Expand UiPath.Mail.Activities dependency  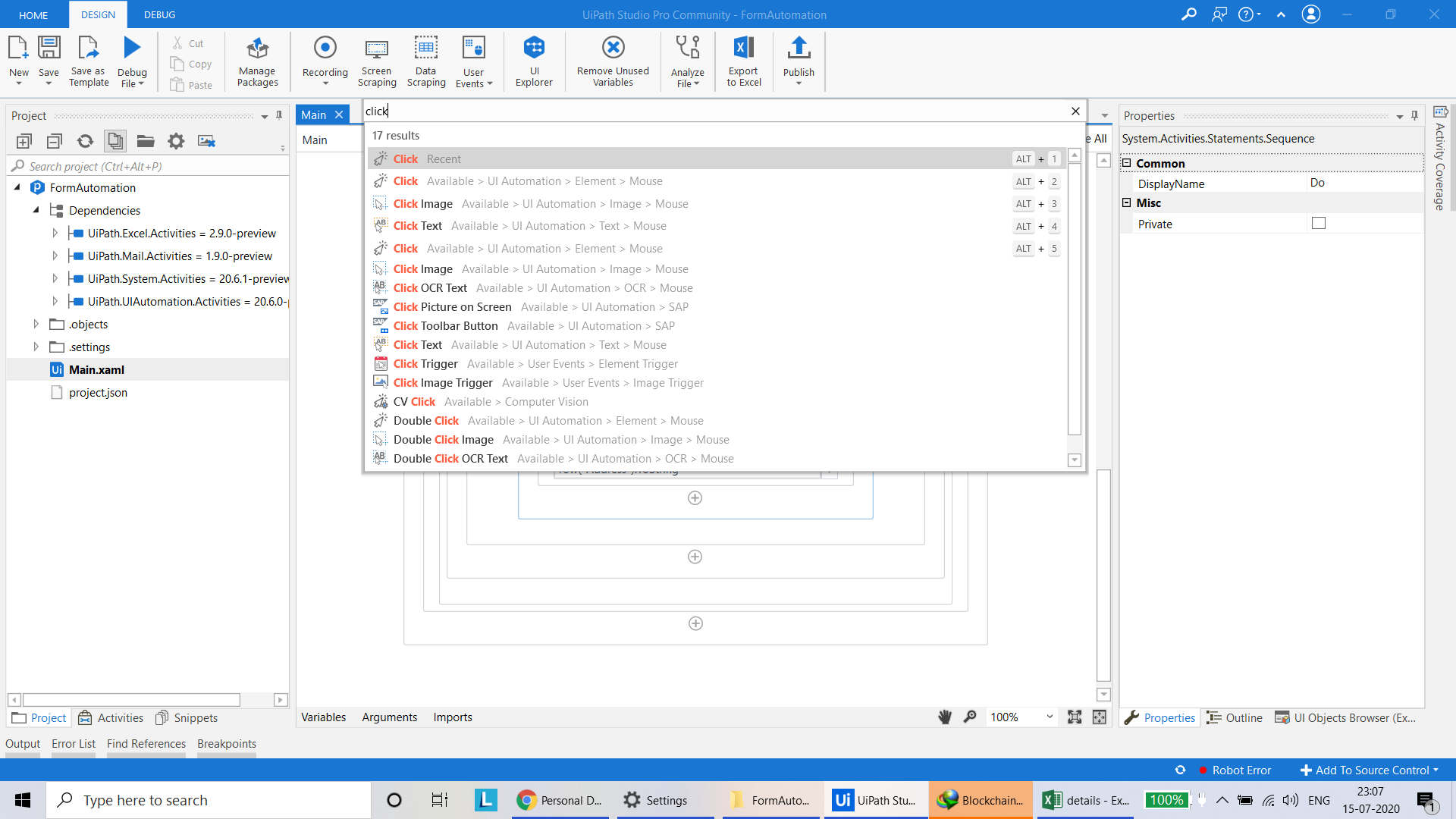tap(55, 256)
